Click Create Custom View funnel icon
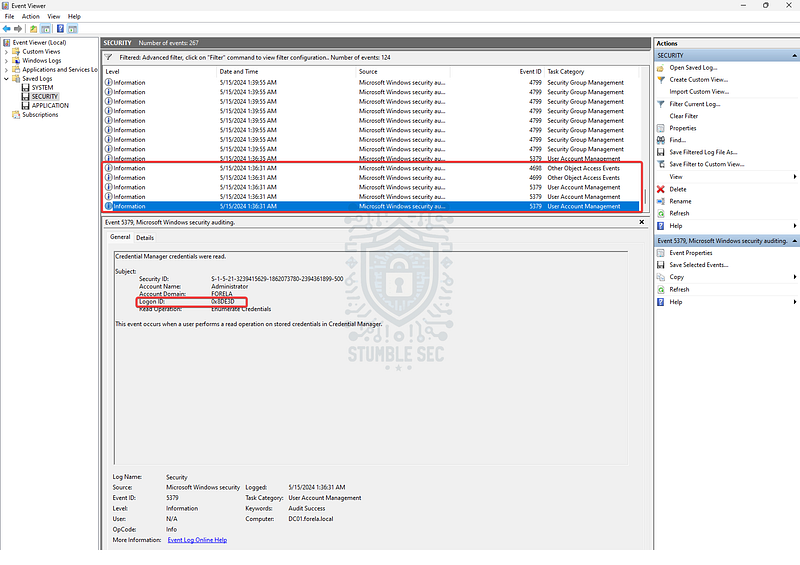This screenshot has height=565, width=800. (x=661, y=80)
